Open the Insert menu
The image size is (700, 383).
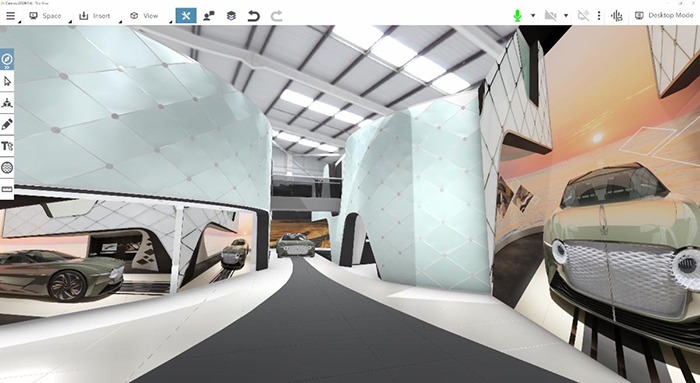point(94,16)
